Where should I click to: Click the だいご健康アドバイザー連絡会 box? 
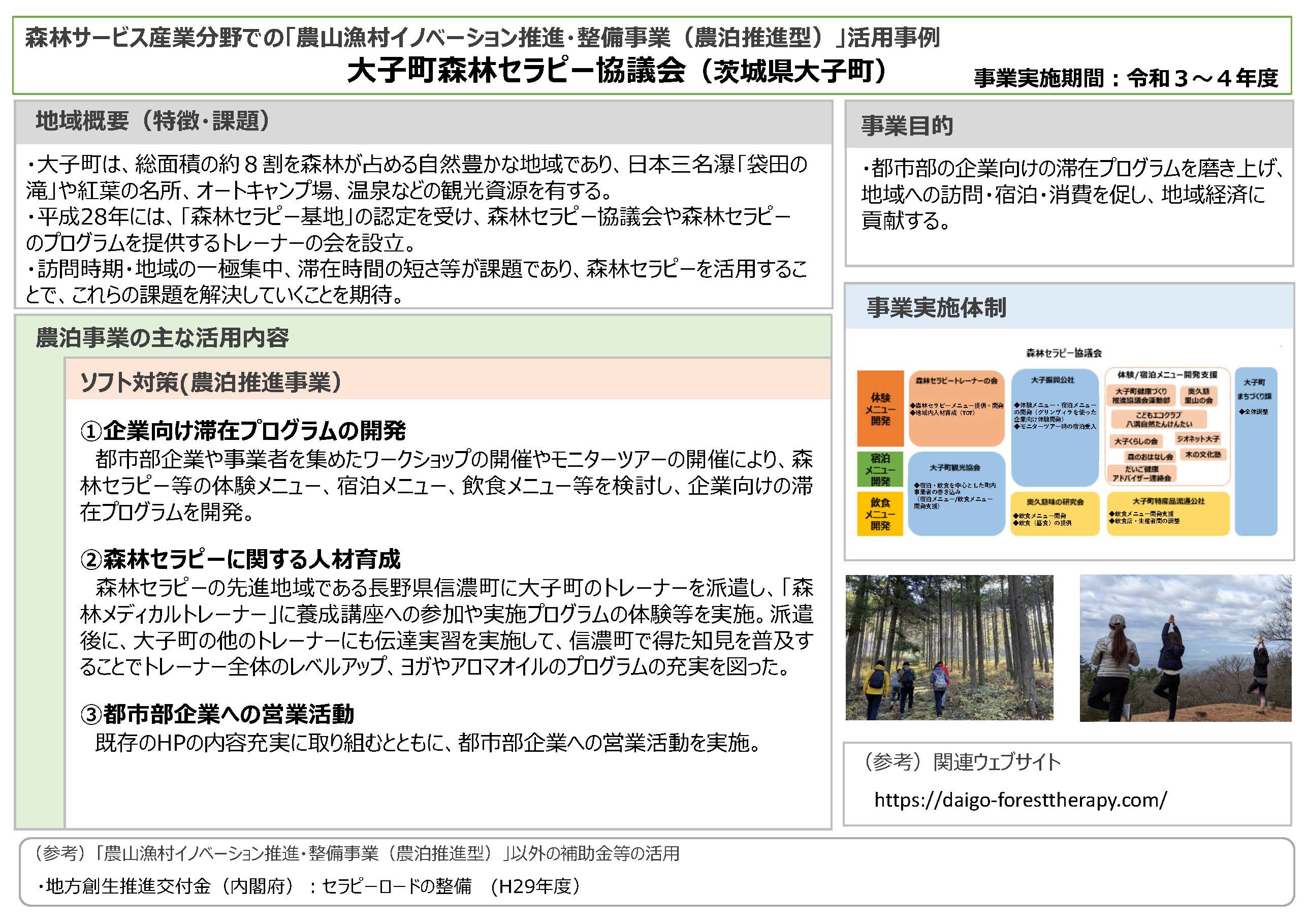point(1141,473)
